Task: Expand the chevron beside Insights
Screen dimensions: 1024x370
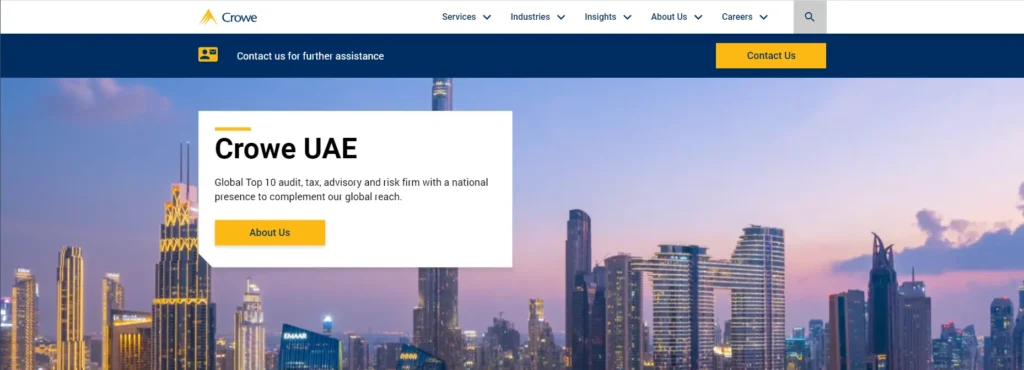Action: click(x=628, y=18)
